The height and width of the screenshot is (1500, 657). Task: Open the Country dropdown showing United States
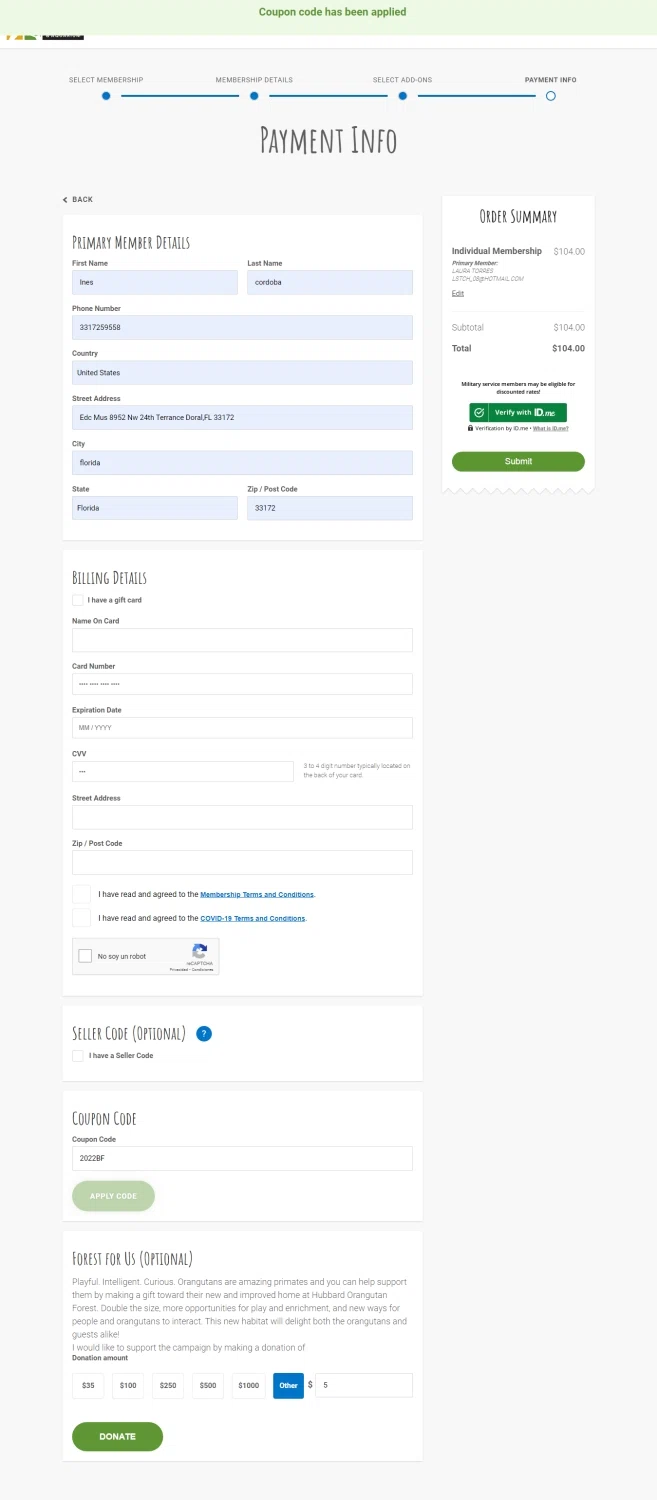coord(242,373)
